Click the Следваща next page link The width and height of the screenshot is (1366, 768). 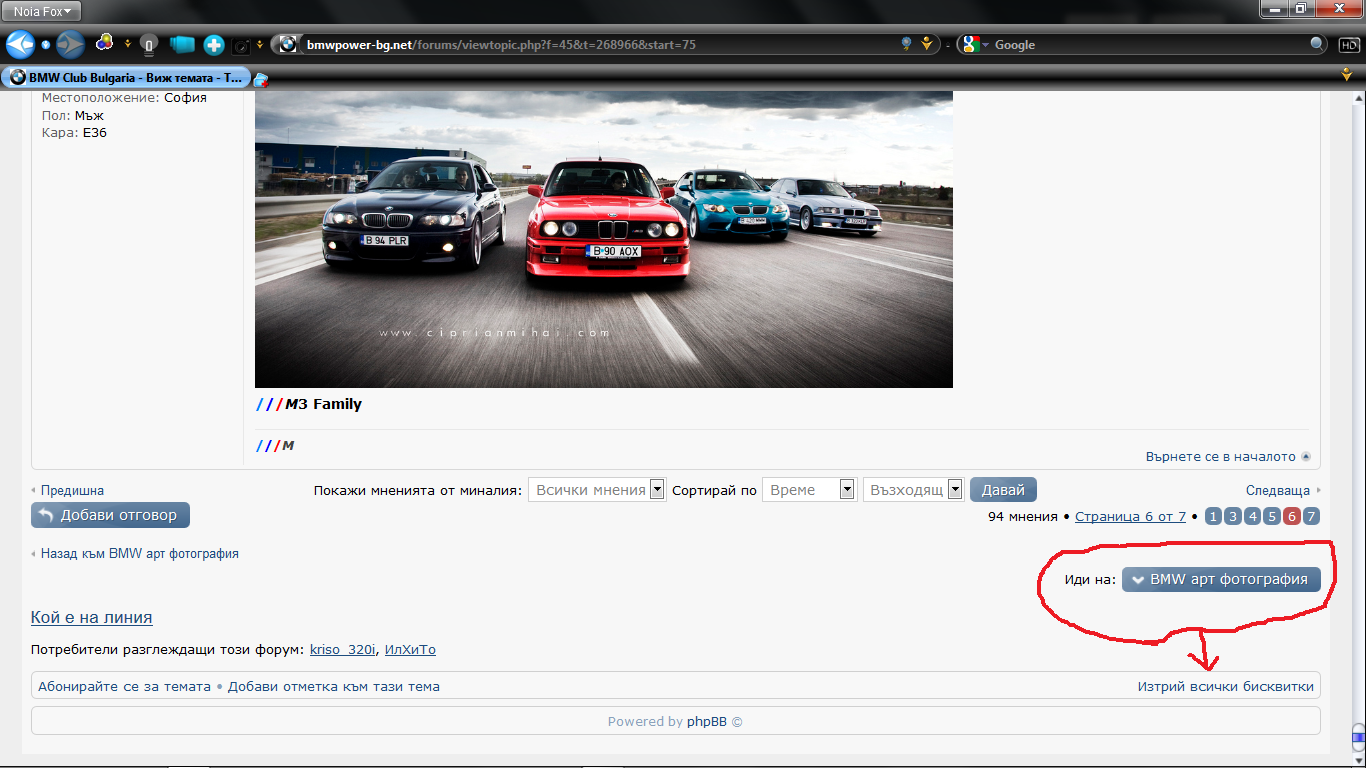pyautogui.click(x=1277, y=490)
